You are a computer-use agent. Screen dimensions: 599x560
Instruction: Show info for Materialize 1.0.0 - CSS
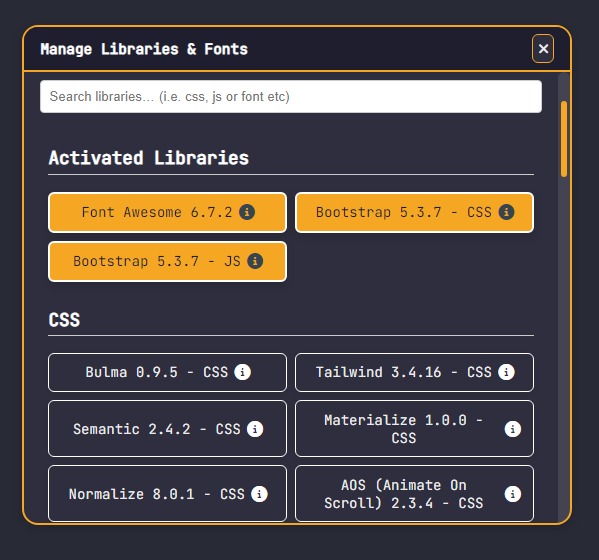513,429
